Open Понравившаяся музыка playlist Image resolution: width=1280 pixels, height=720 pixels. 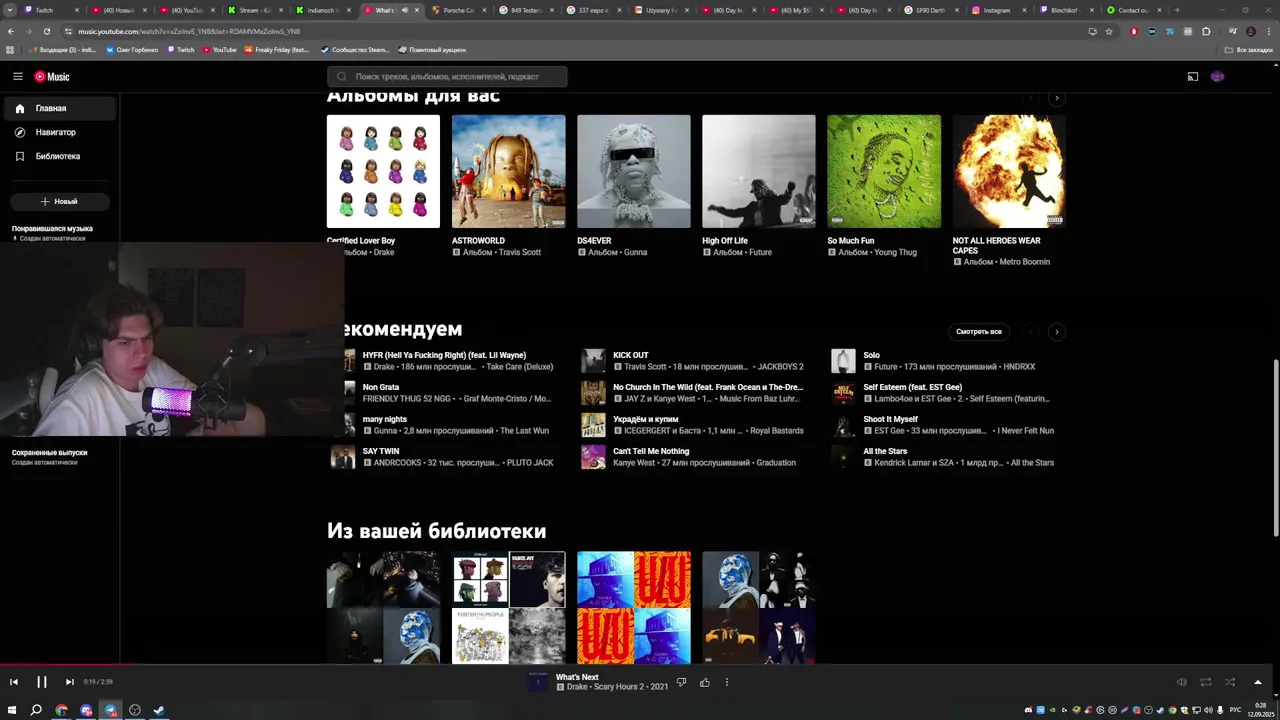[52, 232]
